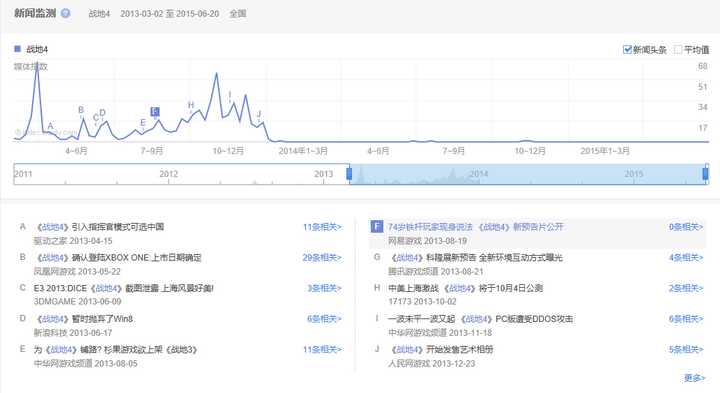720x393 pixels.
Task: Click source and date 3DMGAME 2013-06-09
Action: (78, 302)
